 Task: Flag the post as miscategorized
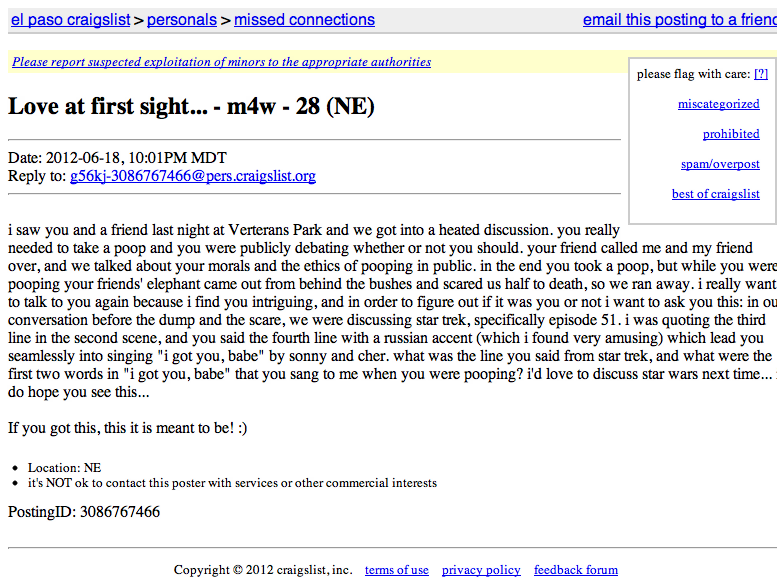719,104
